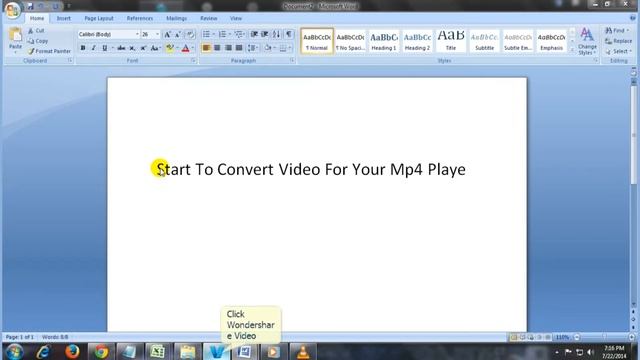Screen dimensions: 640x360
Task: Show paragraph marks and hidden symbols
Action: click(289, 34)
